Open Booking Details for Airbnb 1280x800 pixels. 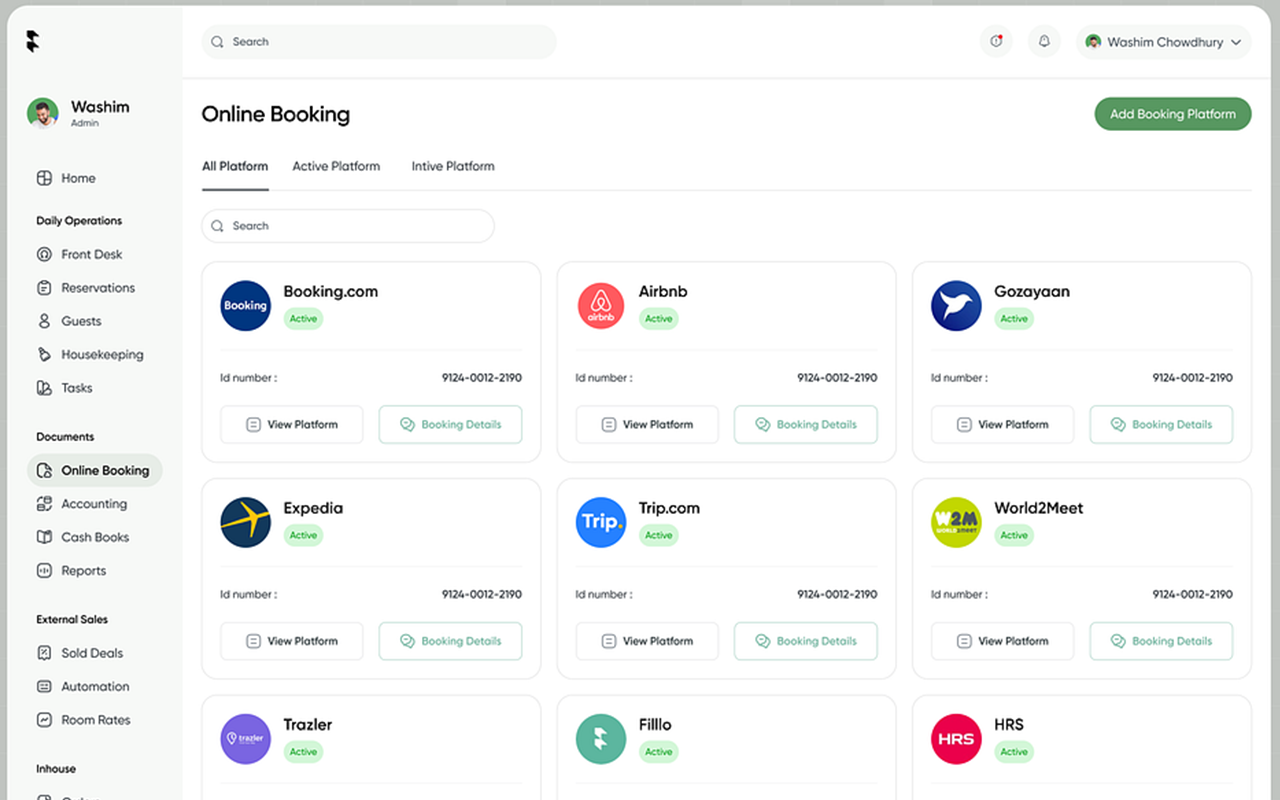point(806,424)
